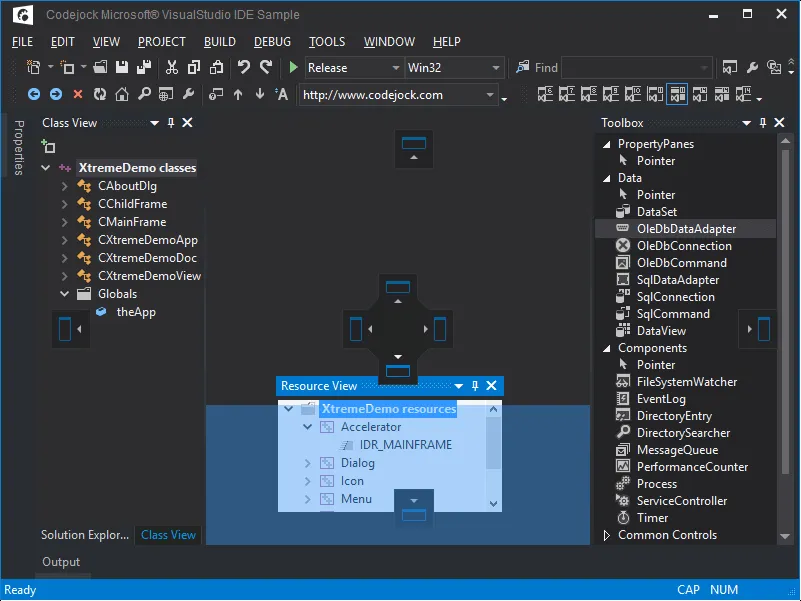The height and width of the screenshot is (601, 801).
Task: Click the Save floppy disk icon
Action: pyautogui.click(x=122, y=68)
